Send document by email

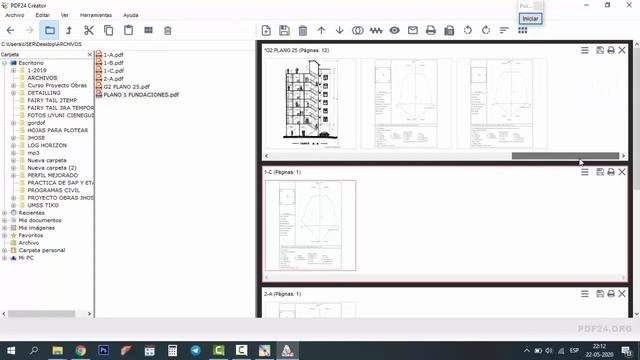(413, 30)
